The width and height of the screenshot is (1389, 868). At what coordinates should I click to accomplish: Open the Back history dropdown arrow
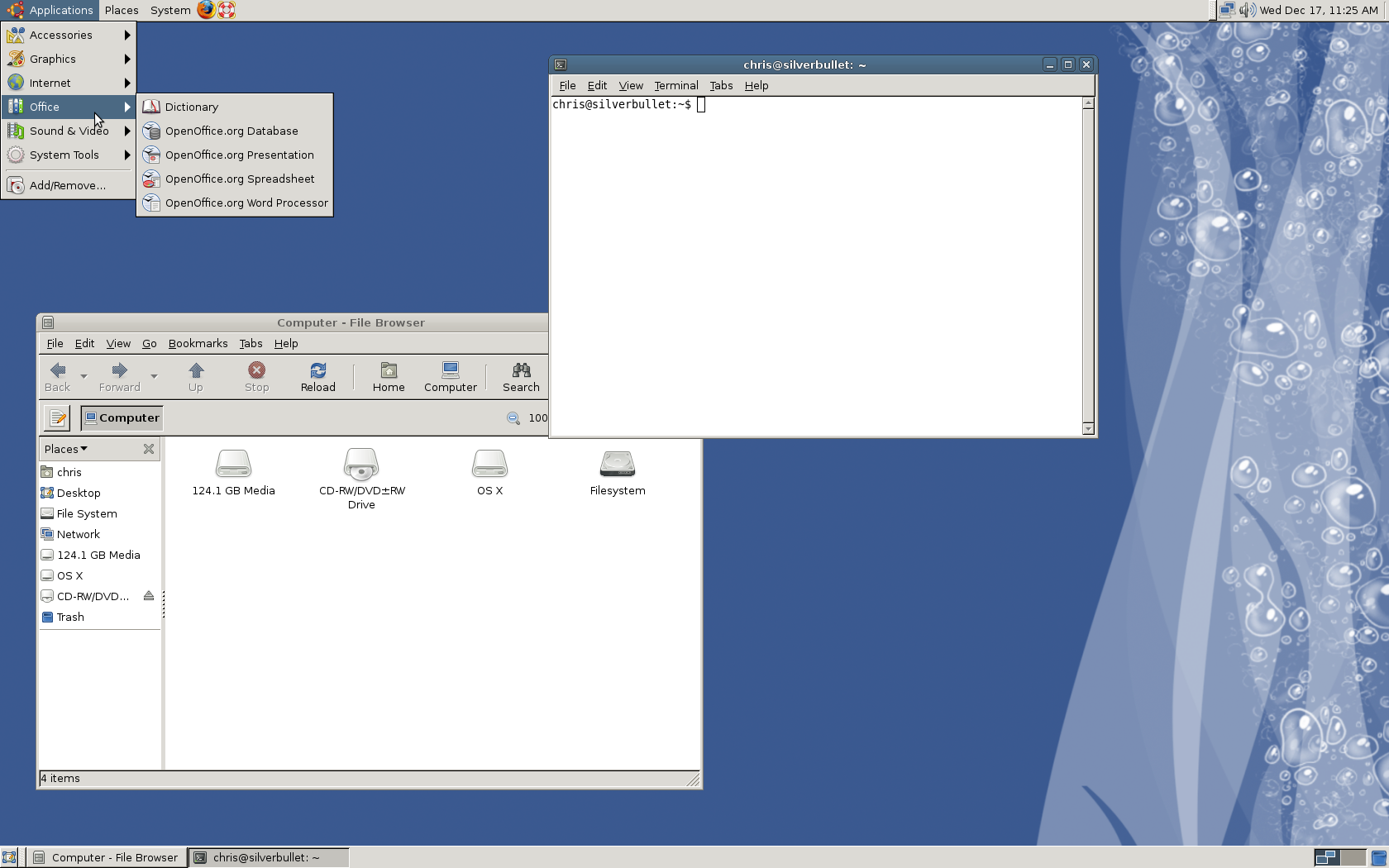click(x=84, y=377)
